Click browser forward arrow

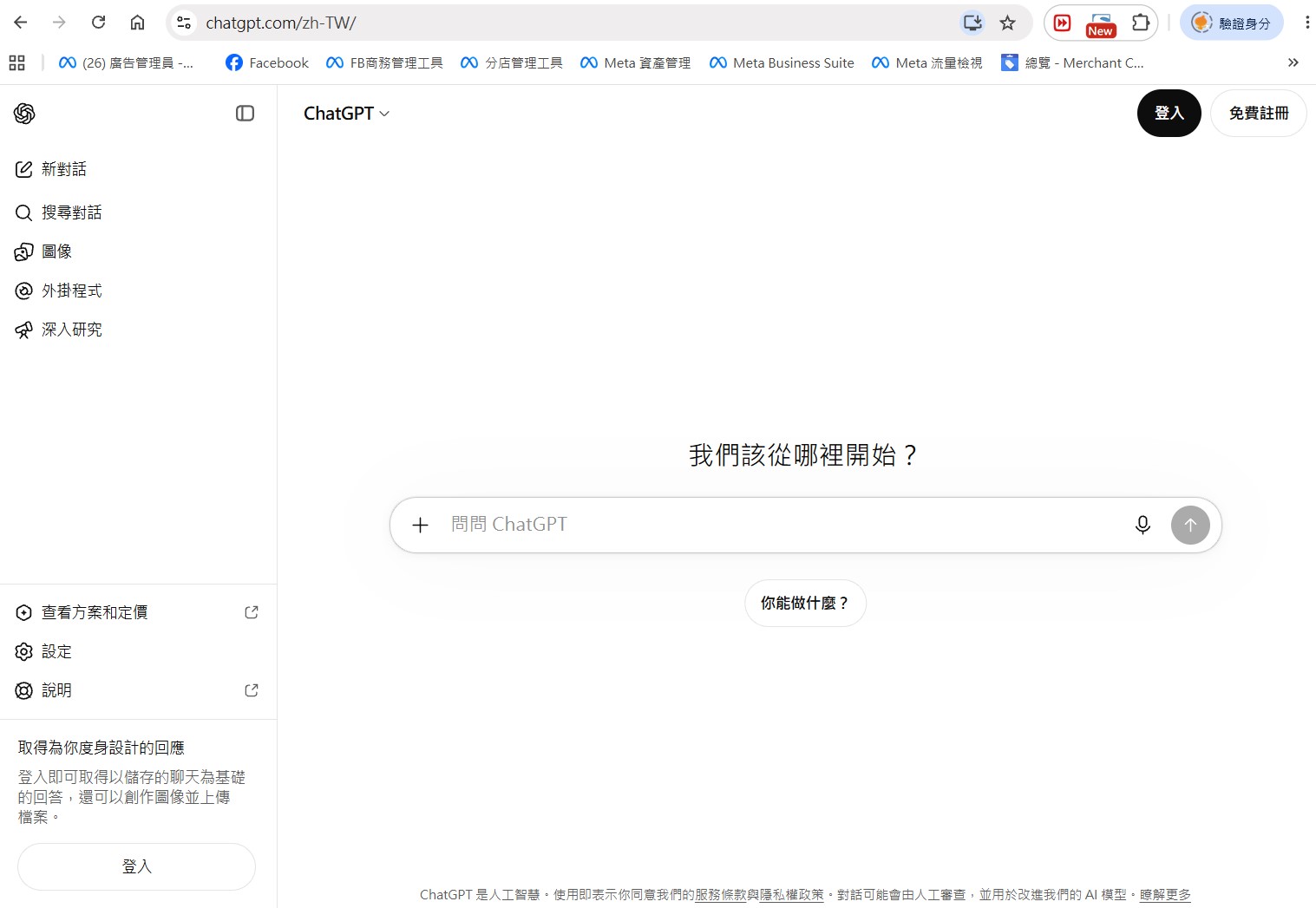[59, 23]
